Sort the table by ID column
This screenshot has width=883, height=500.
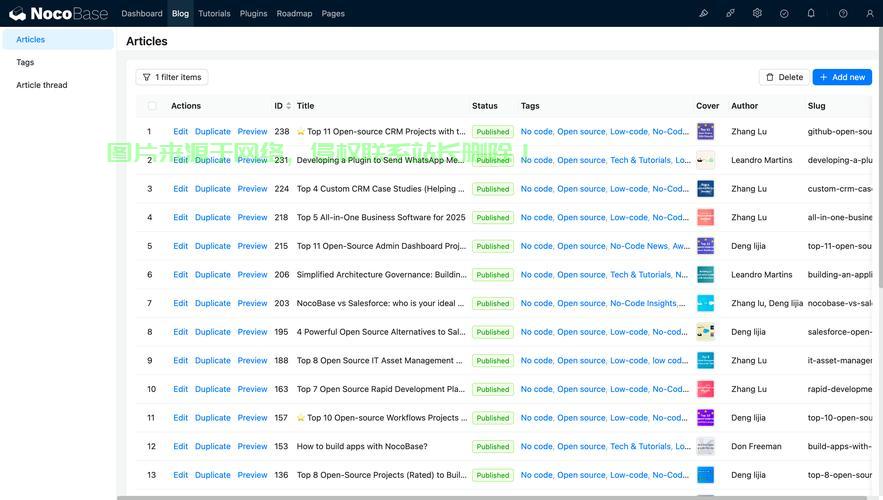(282, 106)
